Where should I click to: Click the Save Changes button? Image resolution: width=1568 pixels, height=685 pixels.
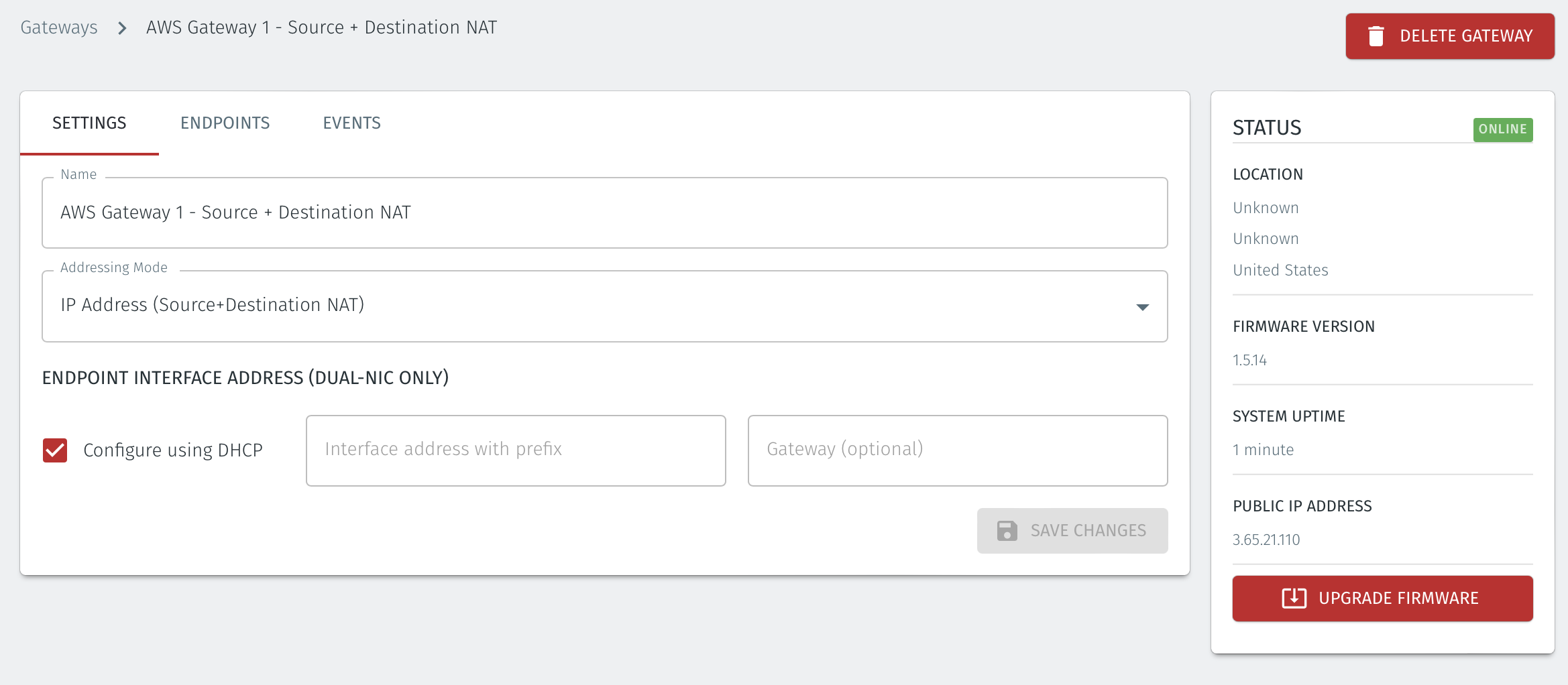click(1072, 531)
